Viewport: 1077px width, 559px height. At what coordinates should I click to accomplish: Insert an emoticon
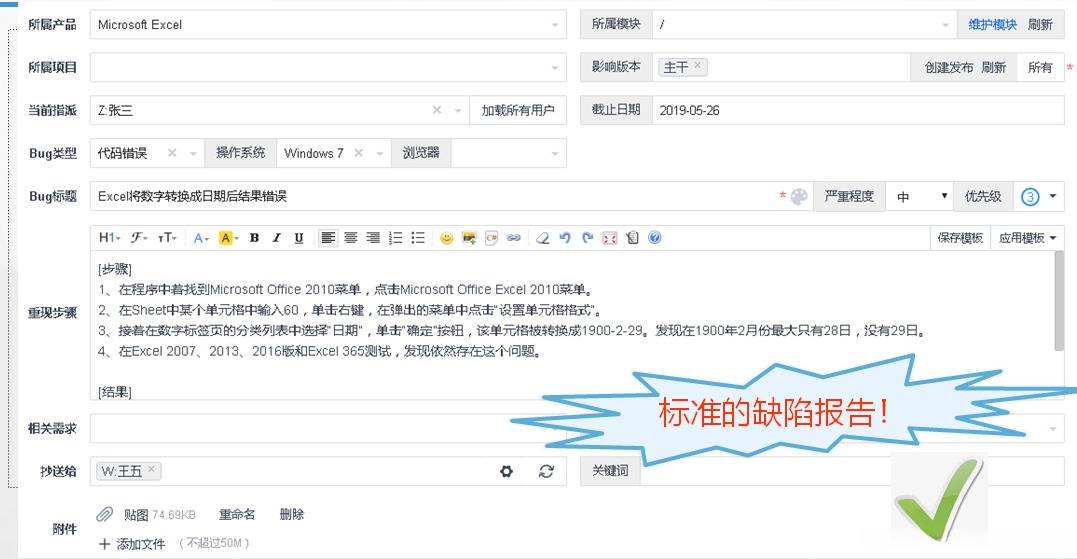click(x=446, y=238)
